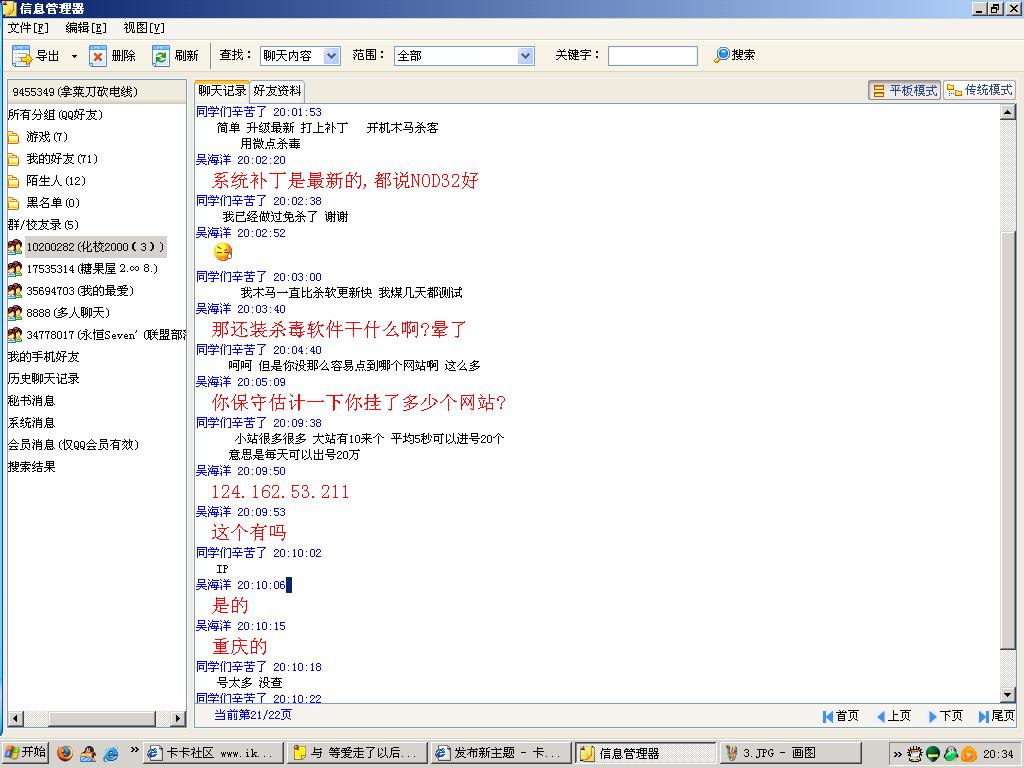Switch to 发布新主题 taskbar window

[500, 753]
